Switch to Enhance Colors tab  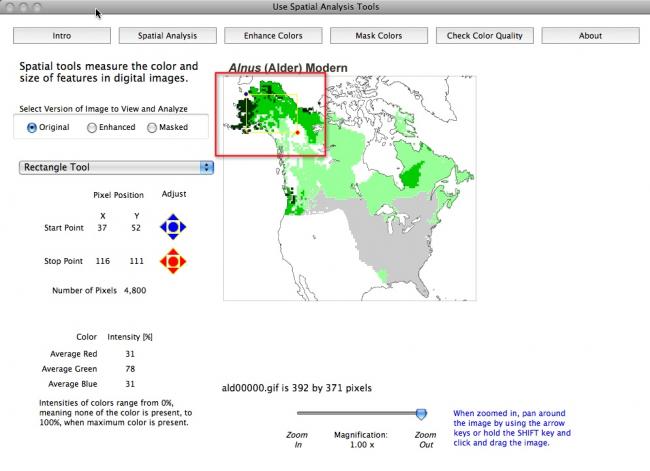coord(273,36)
